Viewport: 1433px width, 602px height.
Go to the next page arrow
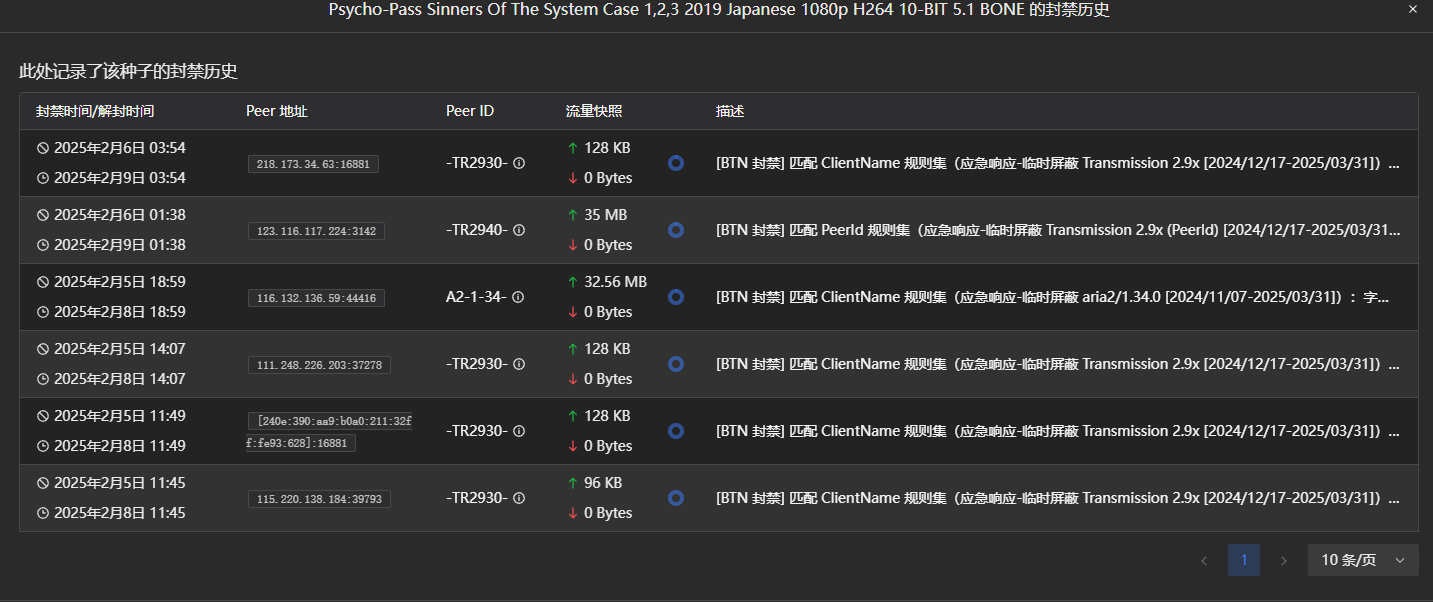1284,560
